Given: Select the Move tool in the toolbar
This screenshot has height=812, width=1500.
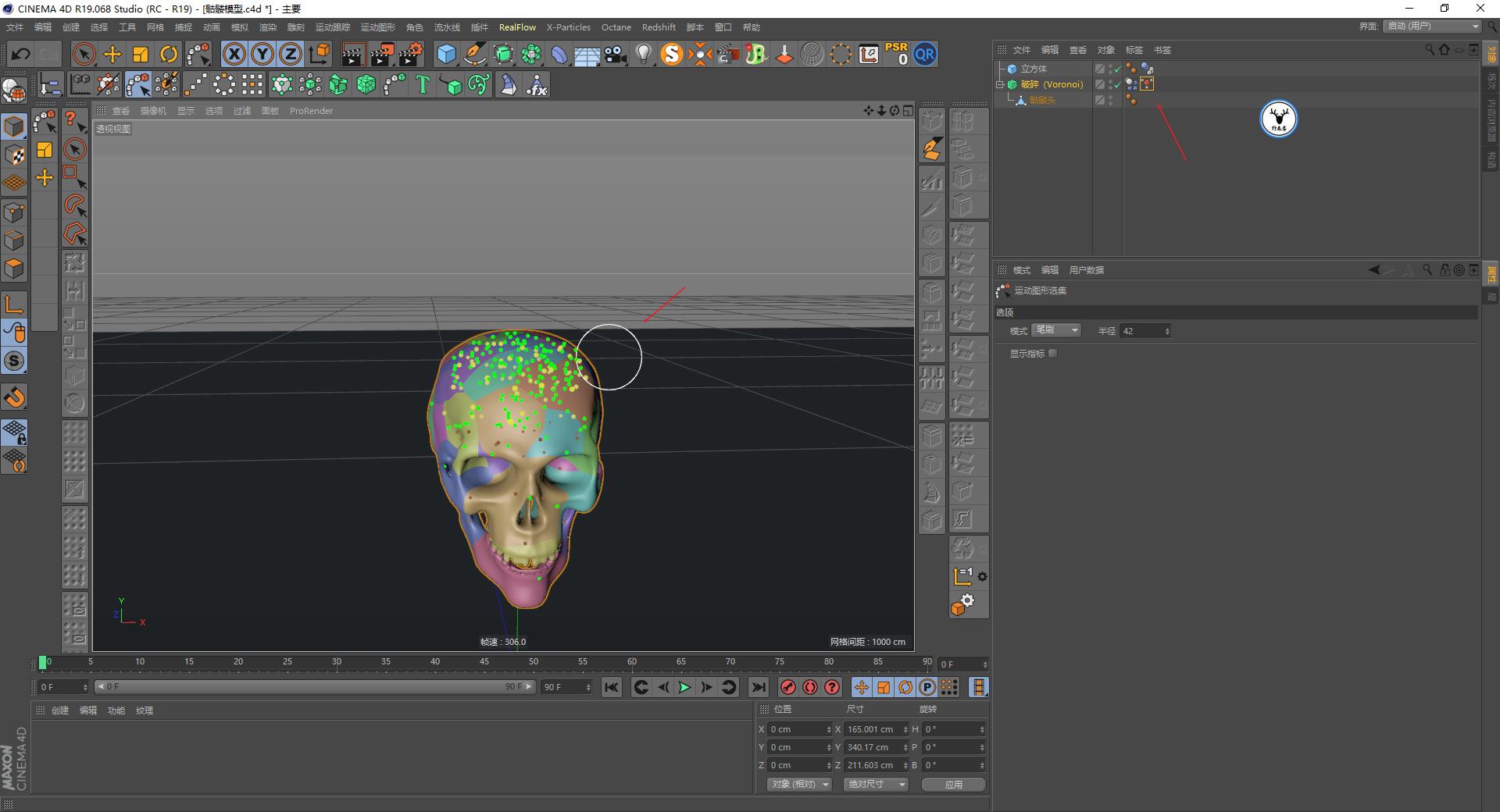Looking at the screenshot, I should pyautogui.click(x=112, y=54).
